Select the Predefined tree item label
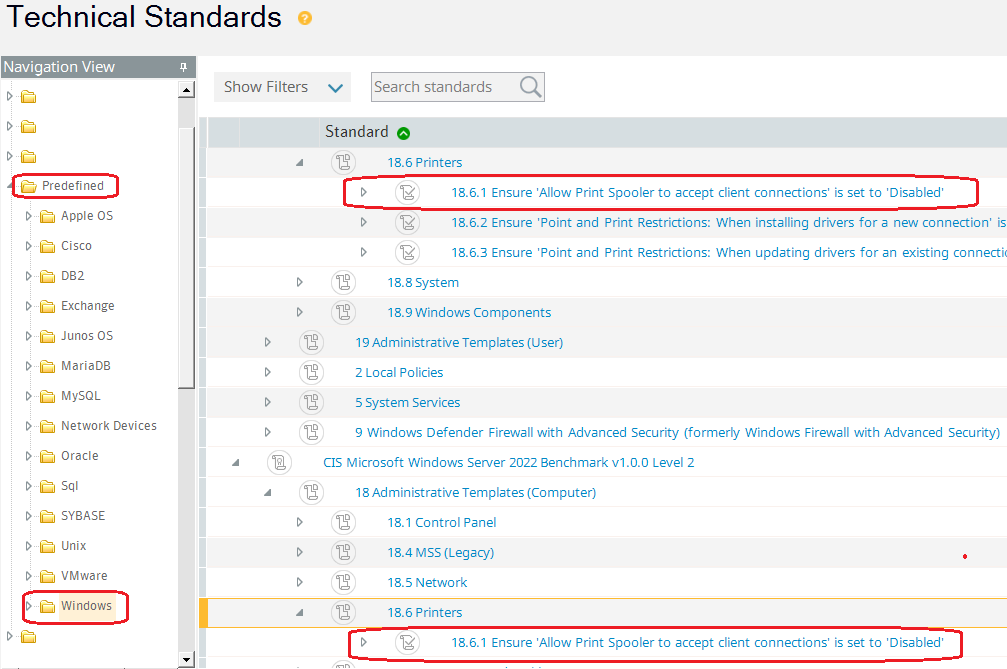 [73, 186]
